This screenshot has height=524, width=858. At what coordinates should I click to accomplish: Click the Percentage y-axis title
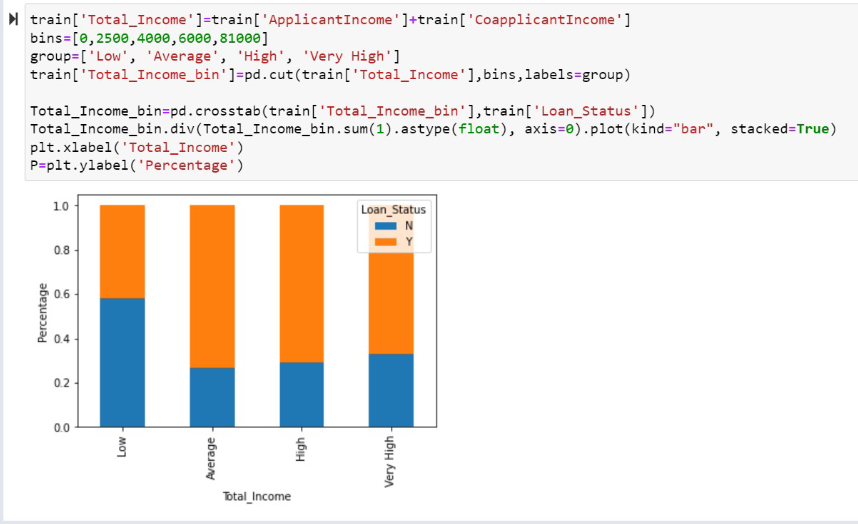click(x=42, y=313)
